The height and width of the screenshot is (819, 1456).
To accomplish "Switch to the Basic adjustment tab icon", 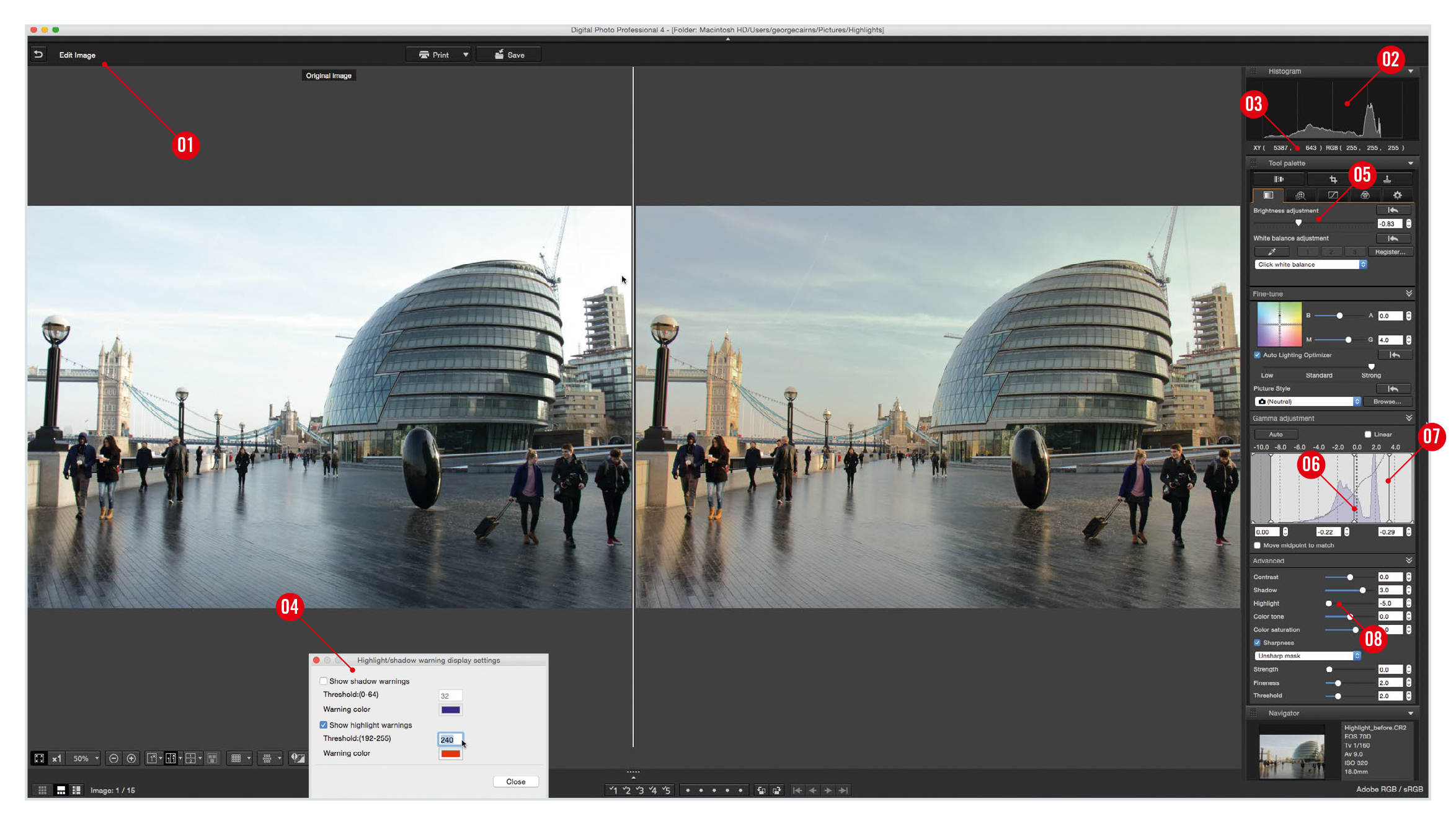I will (x=1269, y=195).
